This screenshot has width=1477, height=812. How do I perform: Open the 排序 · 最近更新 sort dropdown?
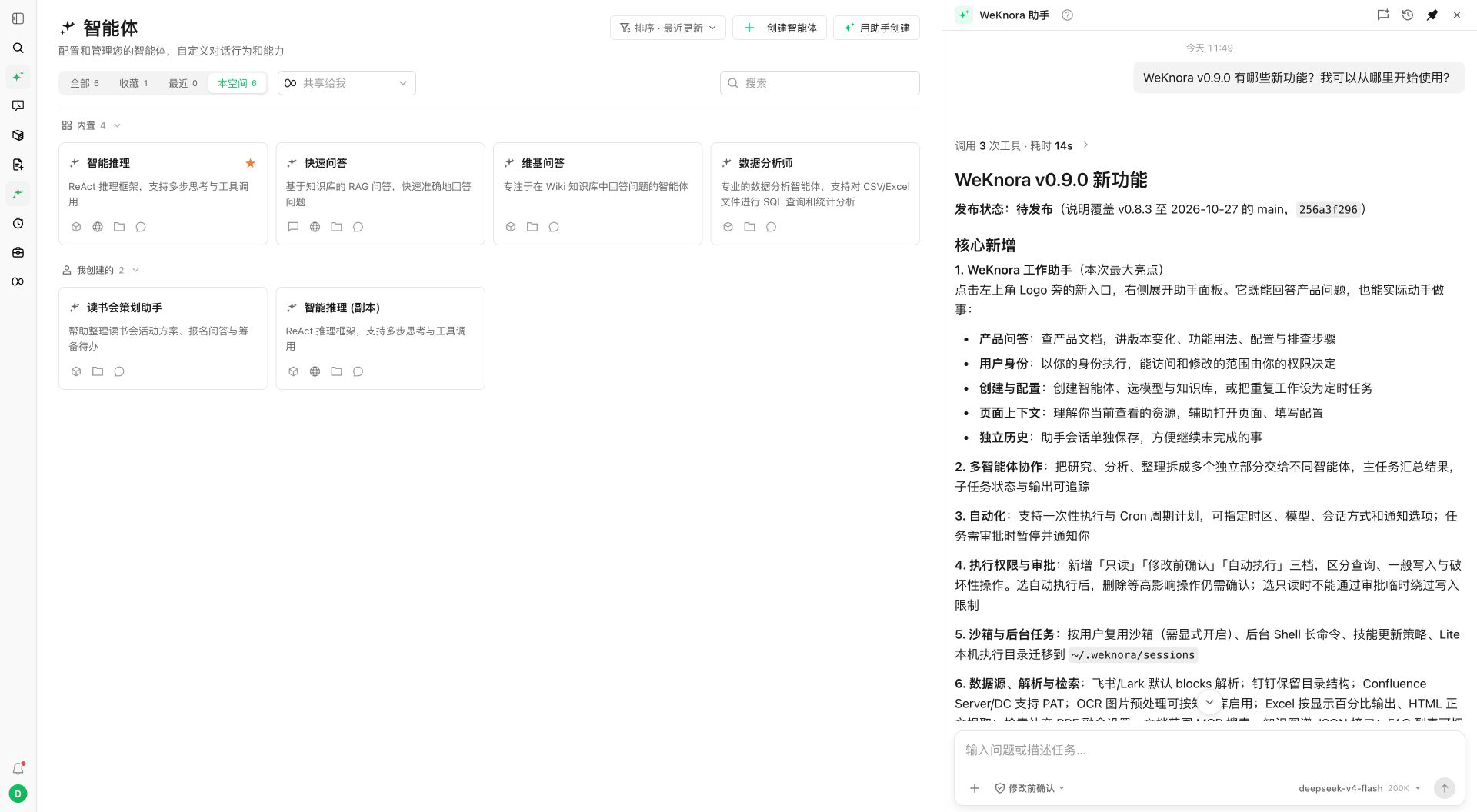click(x=668, y=28)
